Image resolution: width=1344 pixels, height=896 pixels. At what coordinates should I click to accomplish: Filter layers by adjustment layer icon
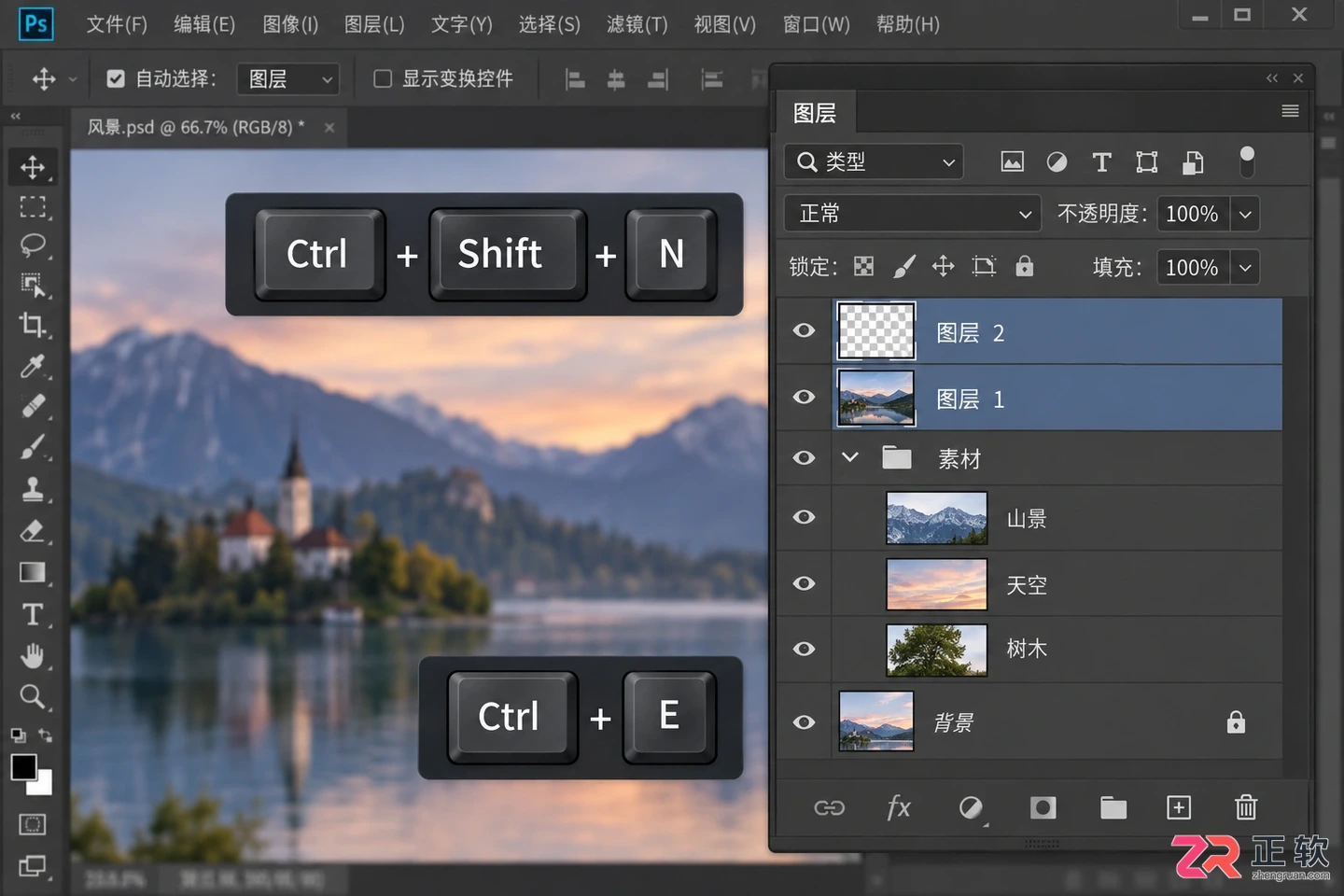click(1057, 162)
